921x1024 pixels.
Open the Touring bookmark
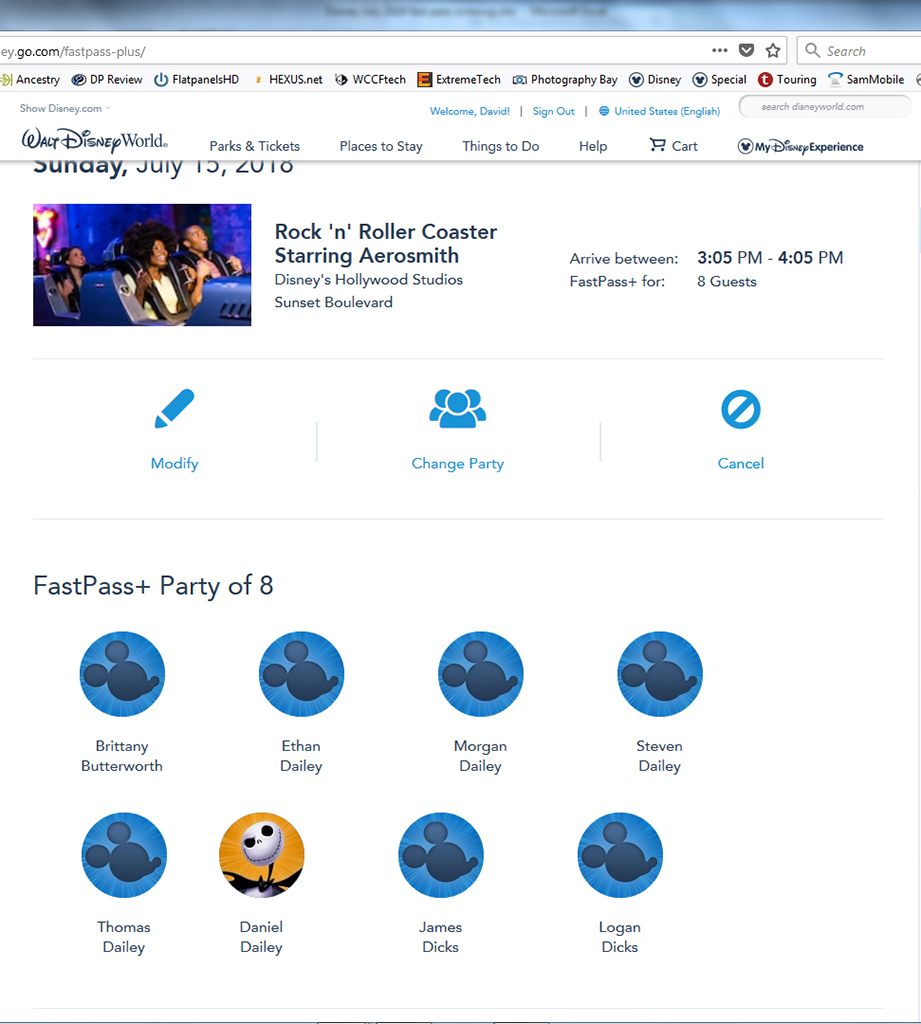[787, 80]
